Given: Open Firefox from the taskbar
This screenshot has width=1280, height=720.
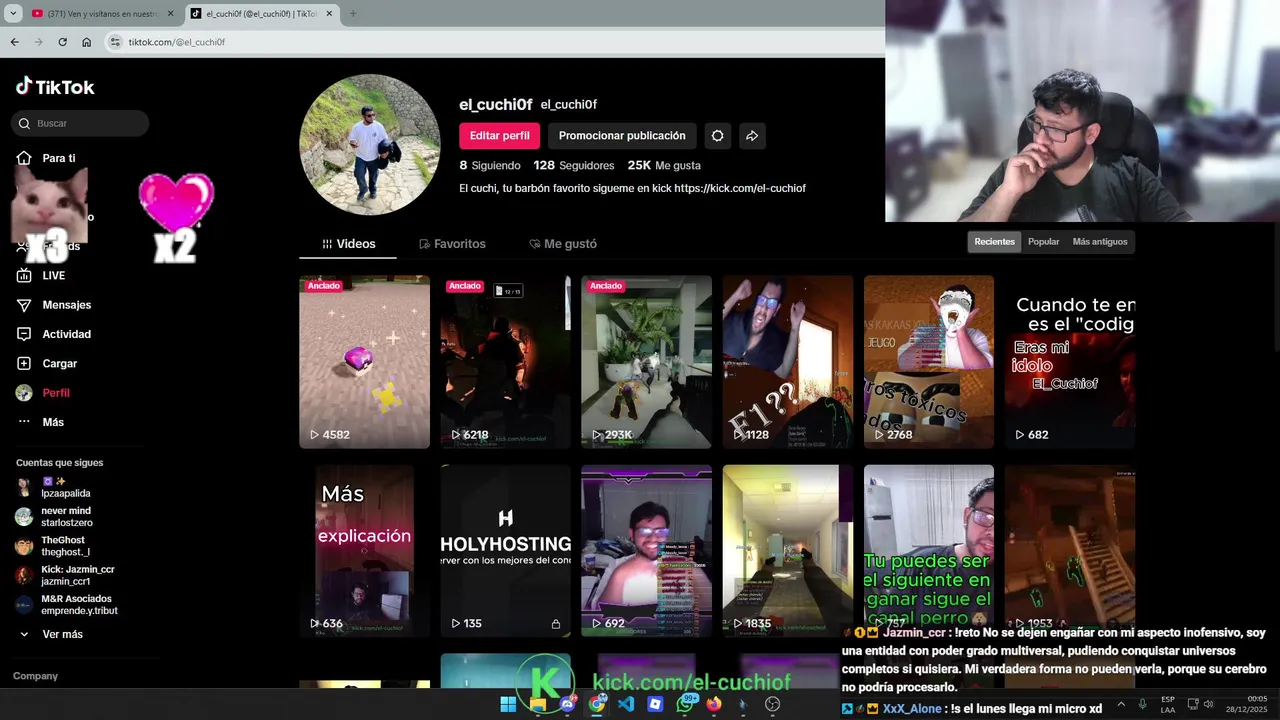Looking at the screenshot, I should coord(714,704).
